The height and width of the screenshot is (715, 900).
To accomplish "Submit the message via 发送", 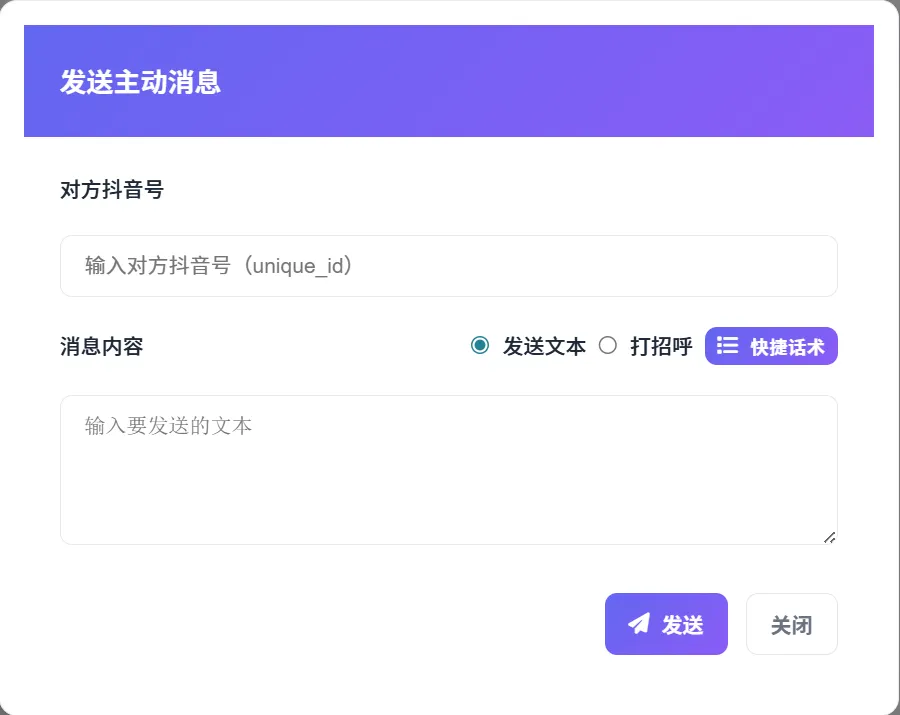I will pyautogui.click(x=665, y=623).
